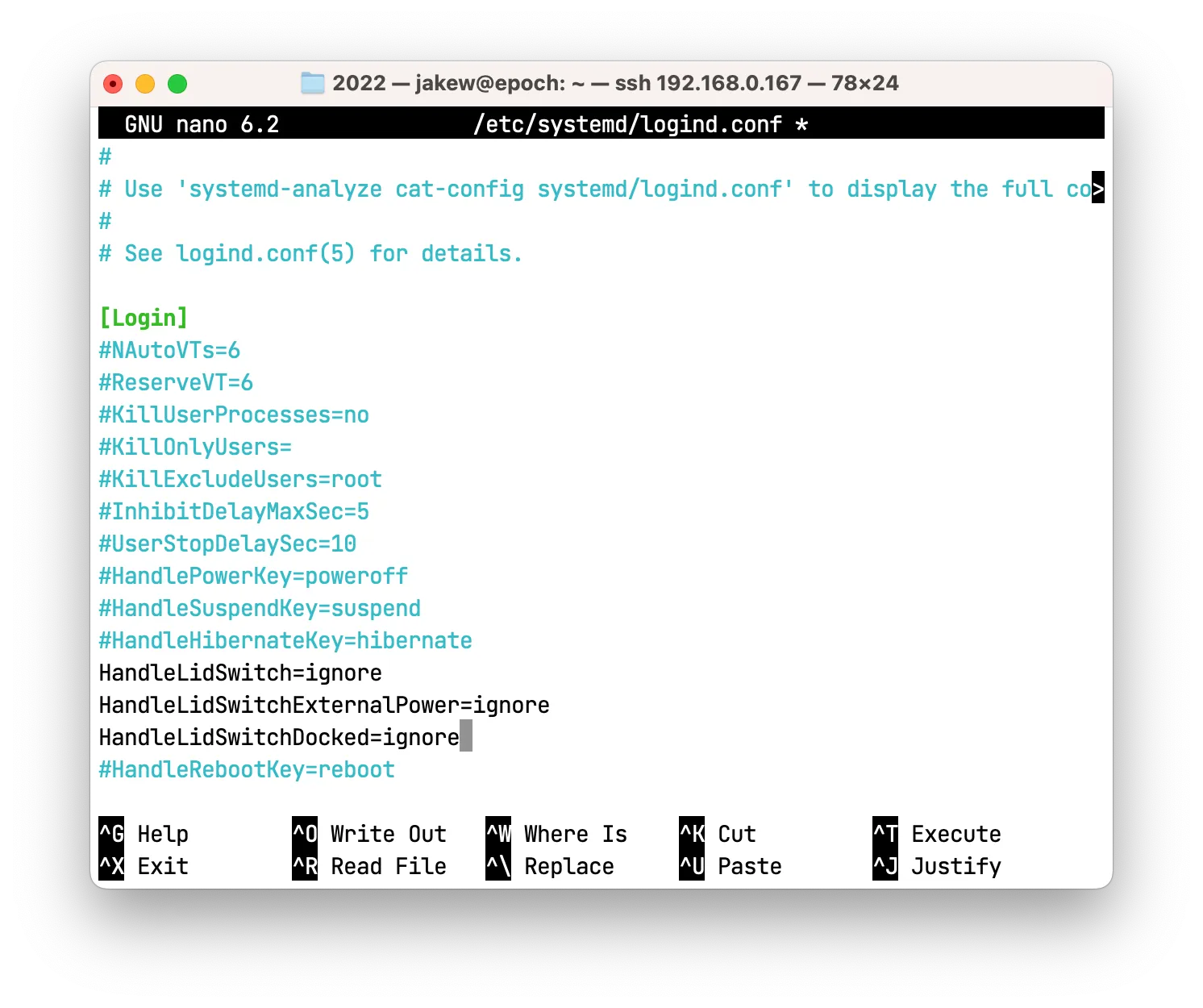Click the HandleLidSwitch=ignore line

[240, 673]
